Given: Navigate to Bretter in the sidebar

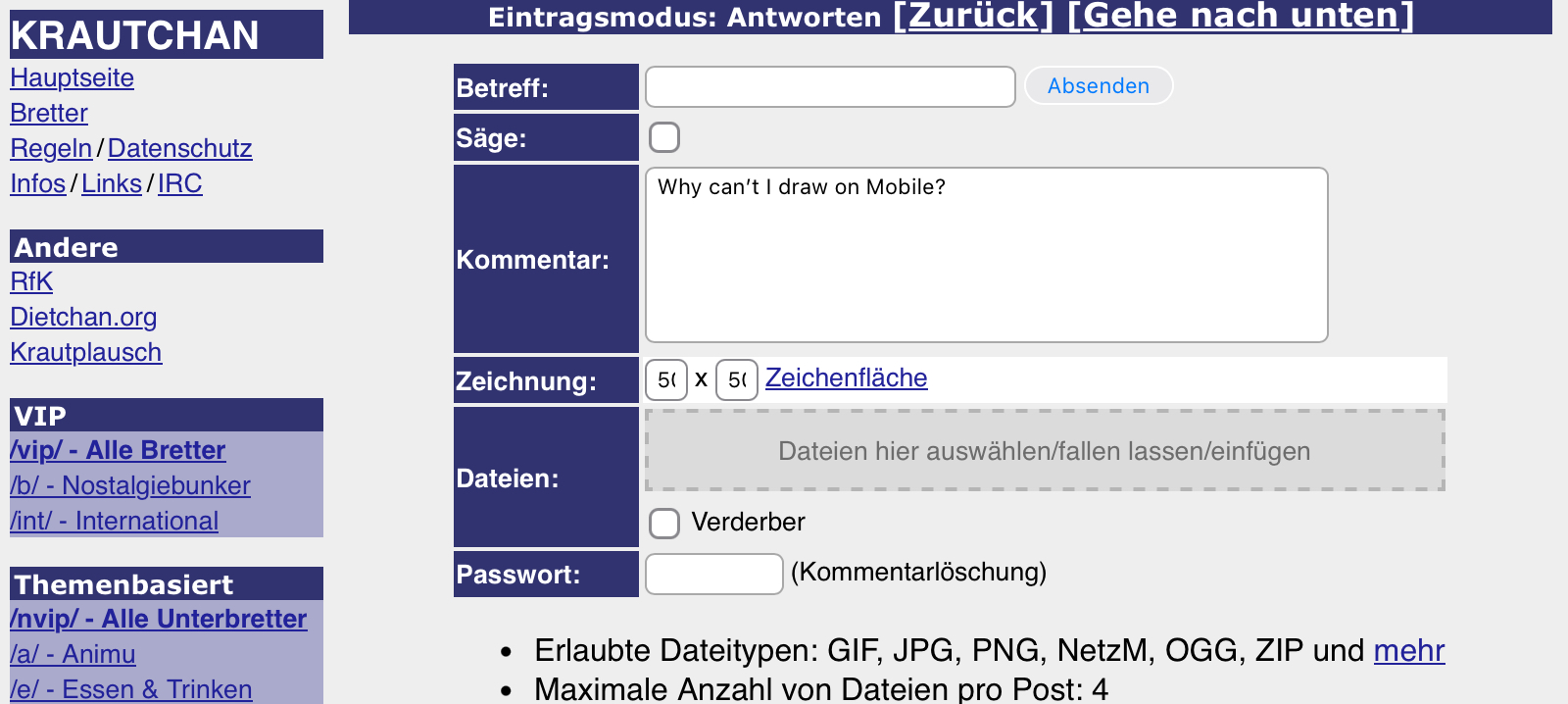Looking at the screenshot, I should point(49,114).
